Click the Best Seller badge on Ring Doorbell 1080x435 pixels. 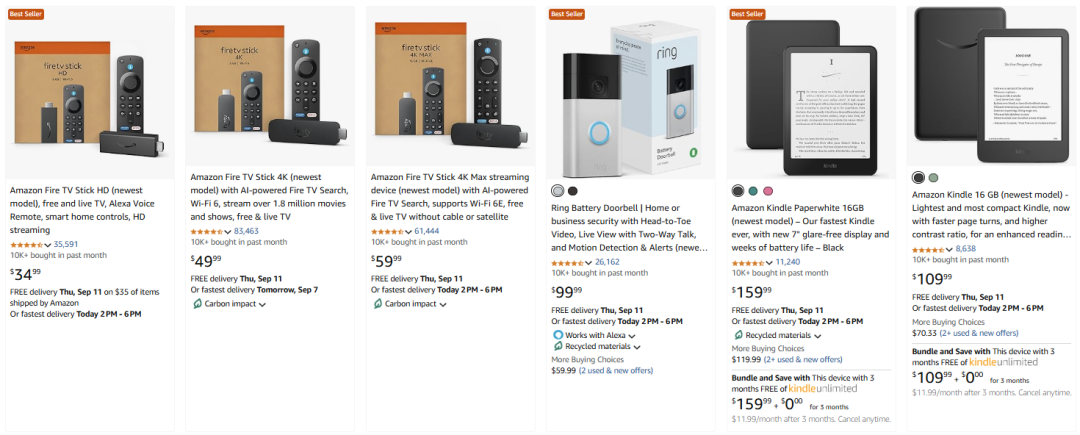pyautogui.click(x=566, y=13)
